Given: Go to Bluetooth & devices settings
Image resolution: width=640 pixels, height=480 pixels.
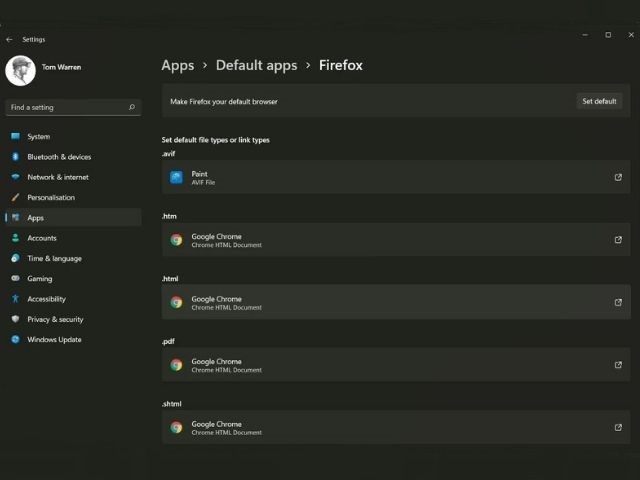Looking at the screenshot, I should click(x=58, y=157).
